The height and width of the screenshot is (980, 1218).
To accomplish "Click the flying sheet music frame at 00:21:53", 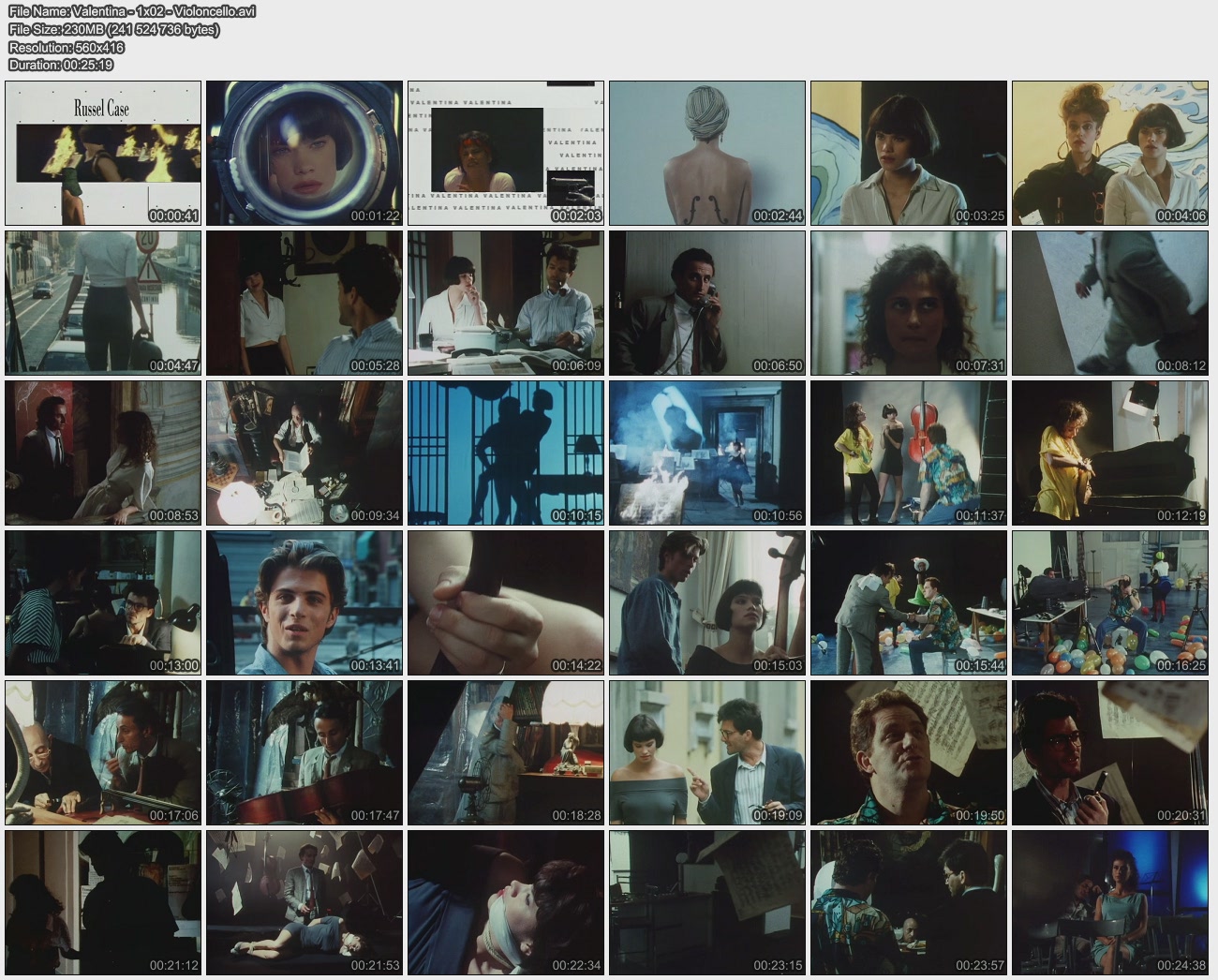I will point(304,902).
